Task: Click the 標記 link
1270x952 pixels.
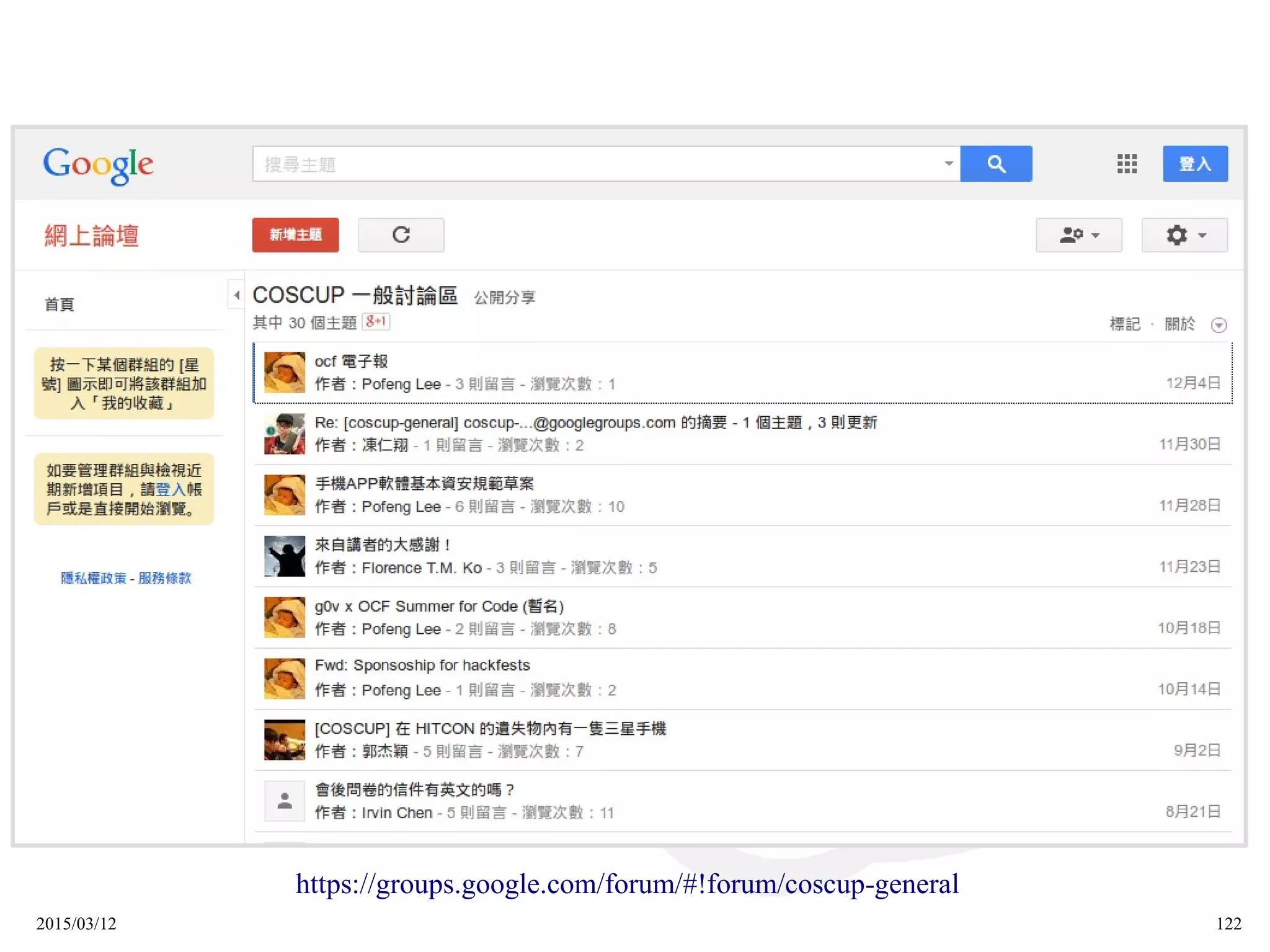Action: pos(1125,324)
